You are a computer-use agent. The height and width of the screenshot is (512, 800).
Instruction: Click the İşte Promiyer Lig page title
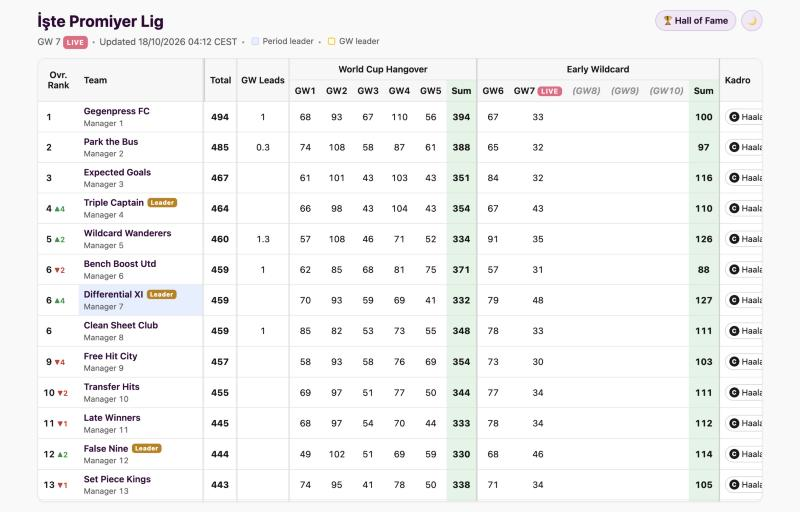click(x=101, y=21)
